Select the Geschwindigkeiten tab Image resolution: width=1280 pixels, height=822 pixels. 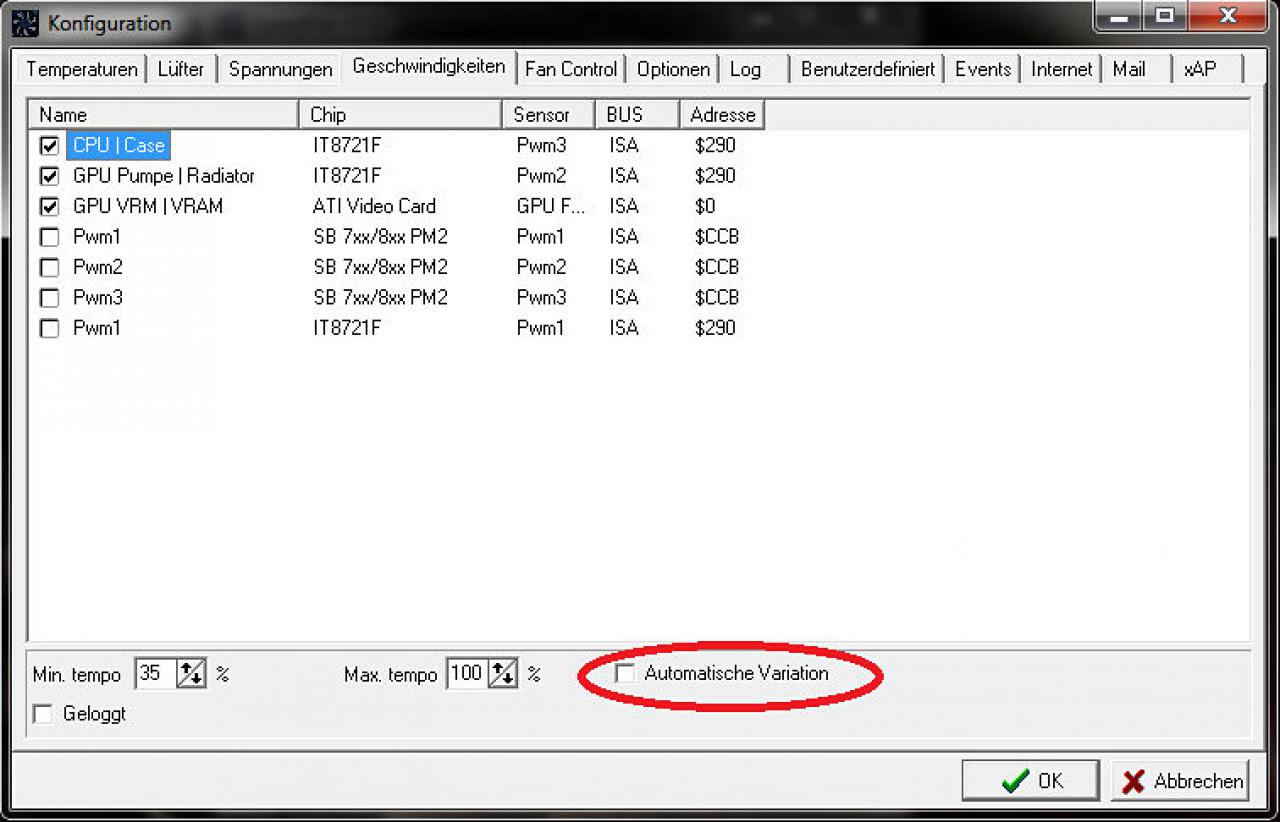click(x=429, y=67)
